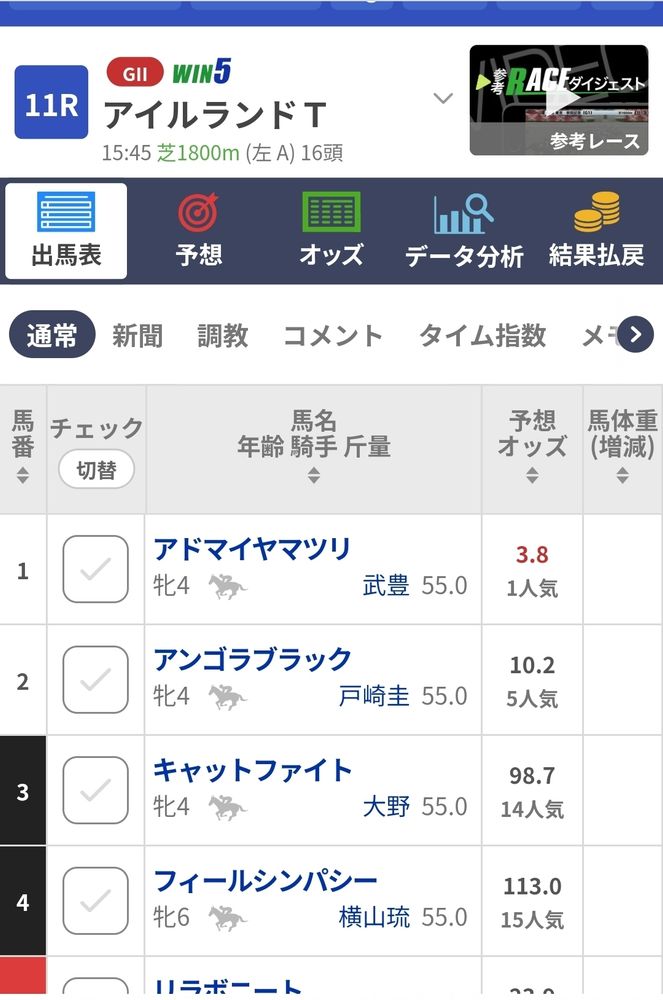663x1000 pixels.
Task: Click the 切替 check button
Action: (x=96, y=470)
